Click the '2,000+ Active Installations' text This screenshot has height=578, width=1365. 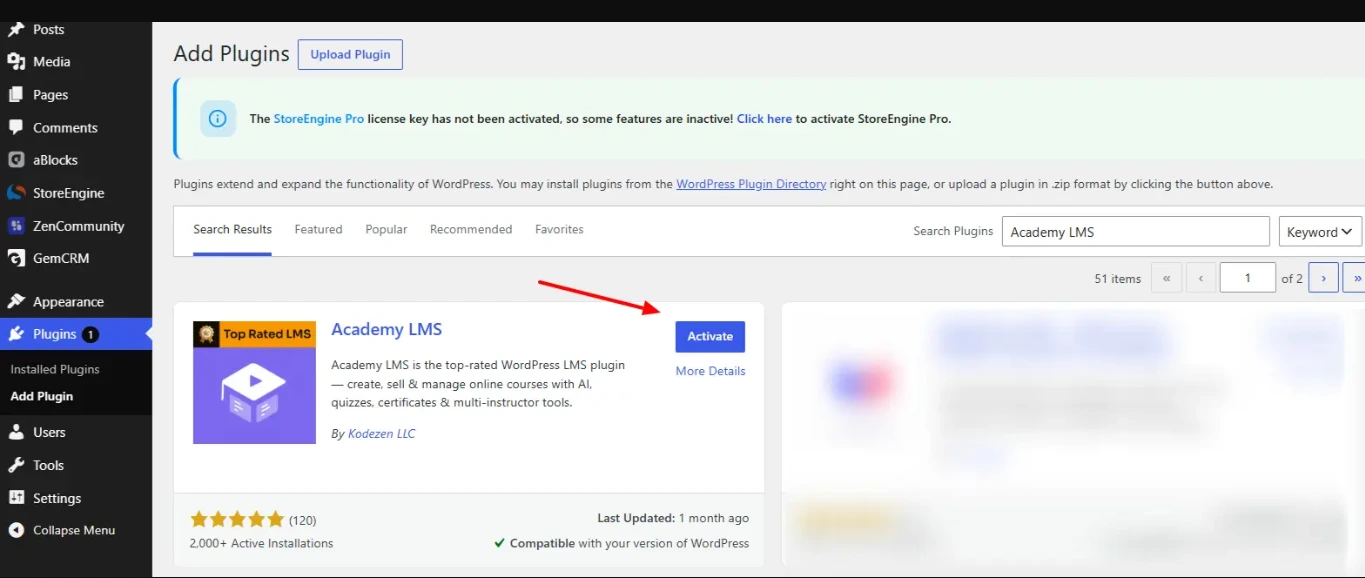point(261,544)
